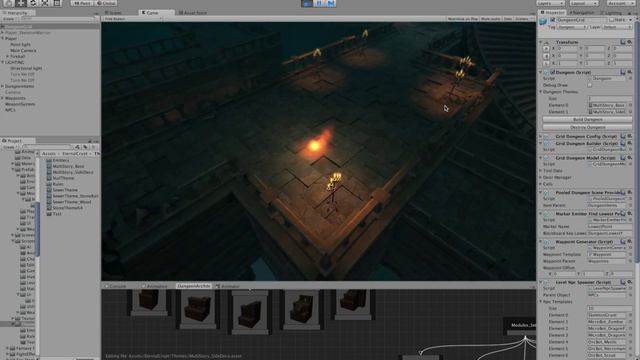Screen dimensions: 640x360
Task: Toggle the Pivot handle position button
Action: coord(82,3)
